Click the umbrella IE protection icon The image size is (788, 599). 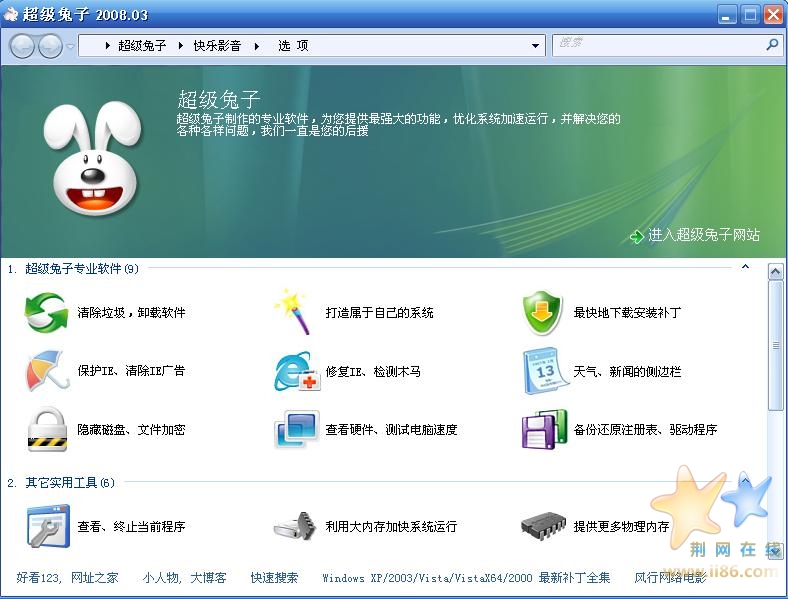[46, 371]
